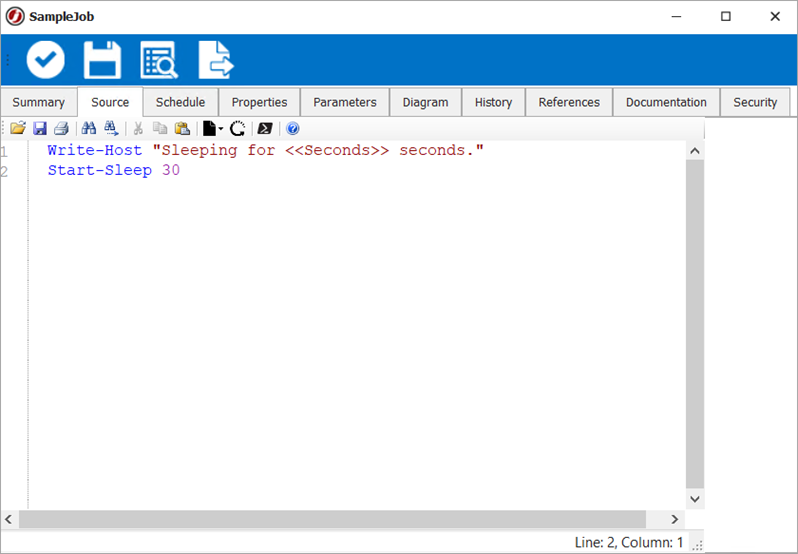Open a file with the folder icon
798x554 pixels.
point(18,128)
